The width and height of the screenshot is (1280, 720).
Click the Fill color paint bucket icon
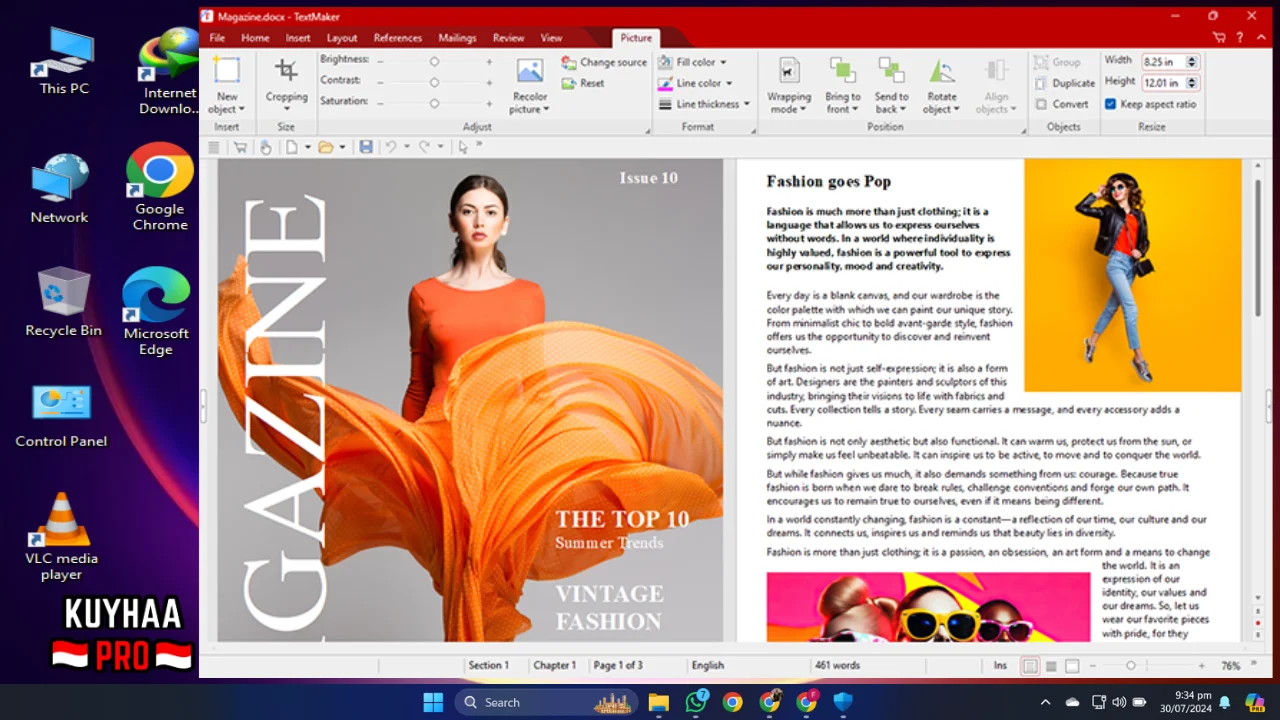pos(665,62)
